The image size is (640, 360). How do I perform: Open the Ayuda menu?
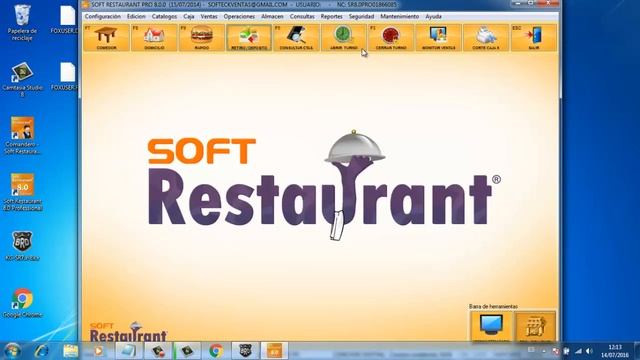tap(433, 16)
